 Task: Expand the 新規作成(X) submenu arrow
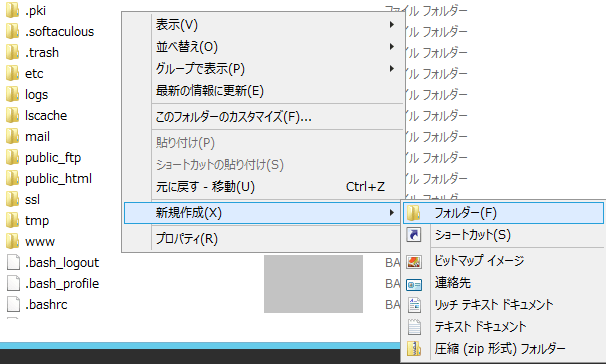392,212
